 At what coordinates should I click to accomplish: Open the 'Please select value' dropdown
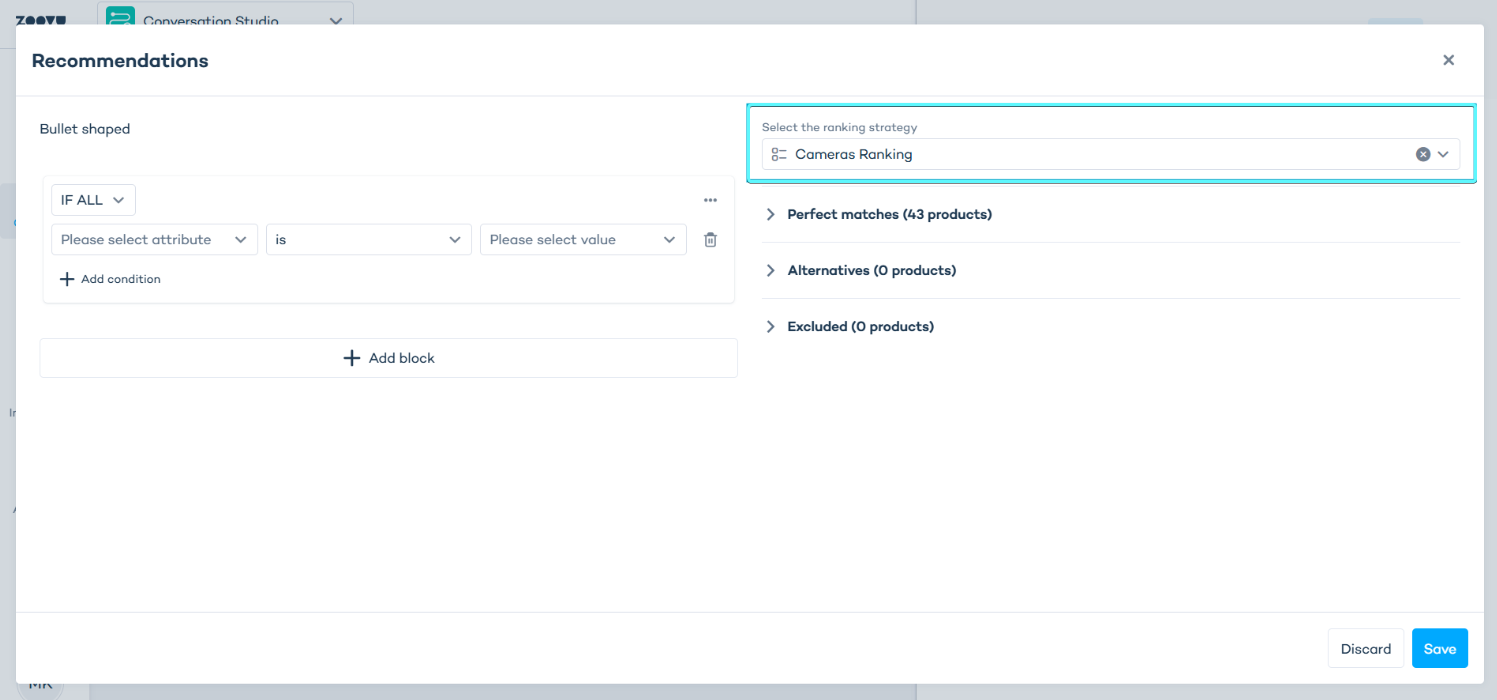pyautogui.click(x=583, y=240)
